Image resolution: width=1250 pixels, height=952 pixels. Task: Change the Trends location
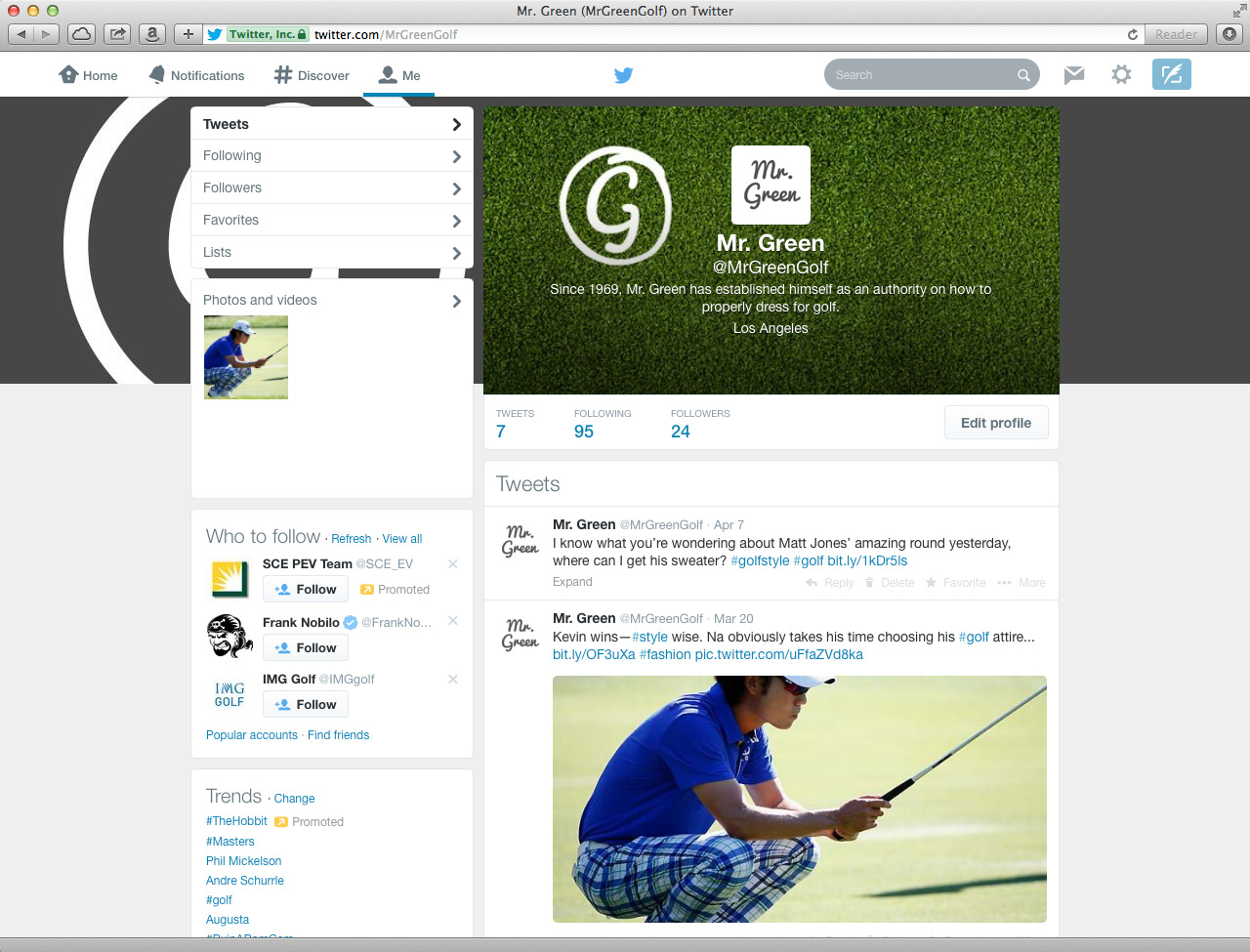294,799
